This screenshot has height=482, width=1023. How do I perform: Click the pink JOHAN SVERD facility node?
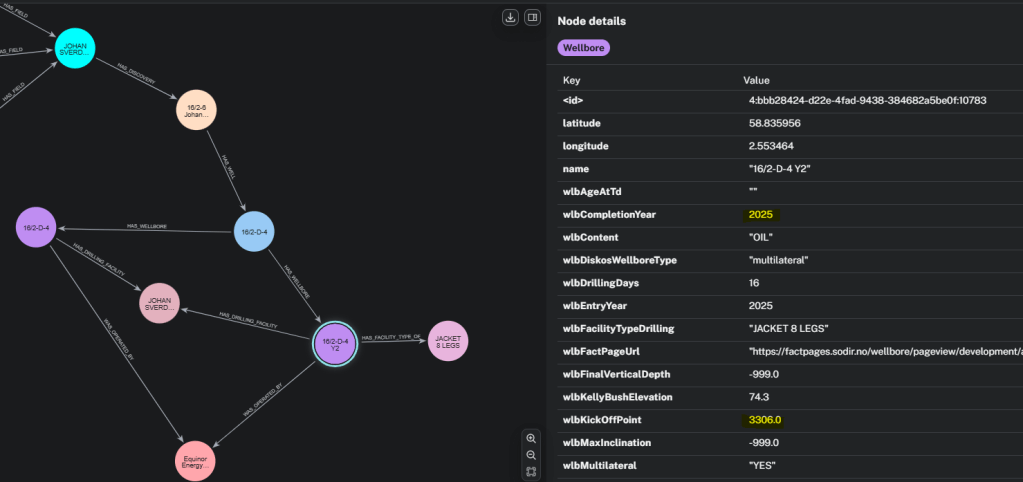159,303
